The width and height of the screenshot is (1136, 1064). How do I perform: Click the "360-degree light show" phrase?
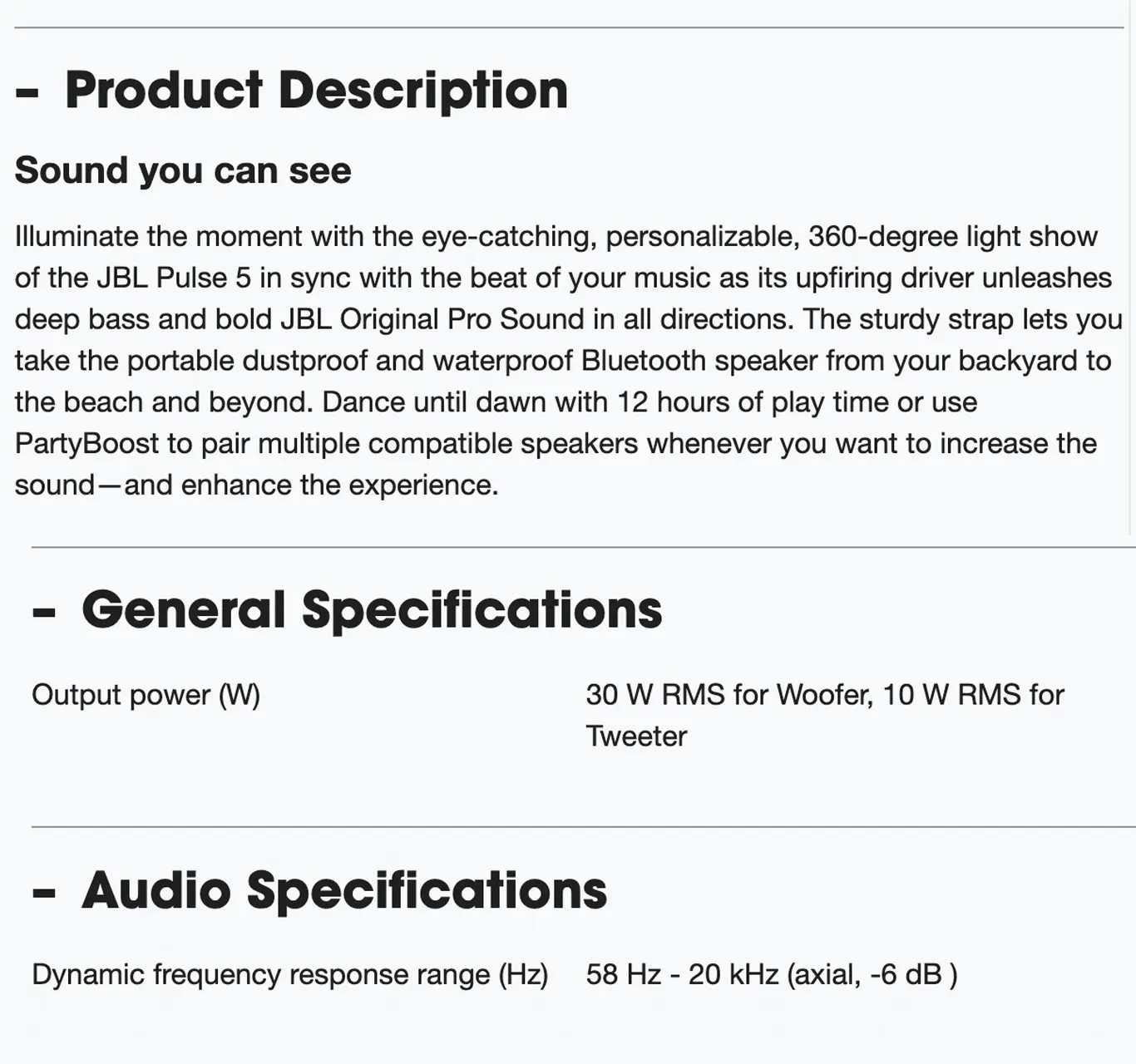click(x=953, y=237)
